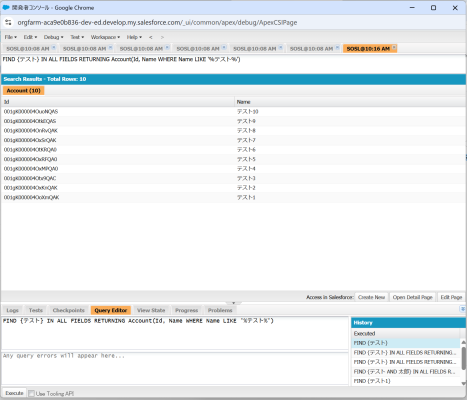The width and height of the screenshot is (467, 400).
Task: Switch to the Problems tab
Action: (x=220, y=310)
